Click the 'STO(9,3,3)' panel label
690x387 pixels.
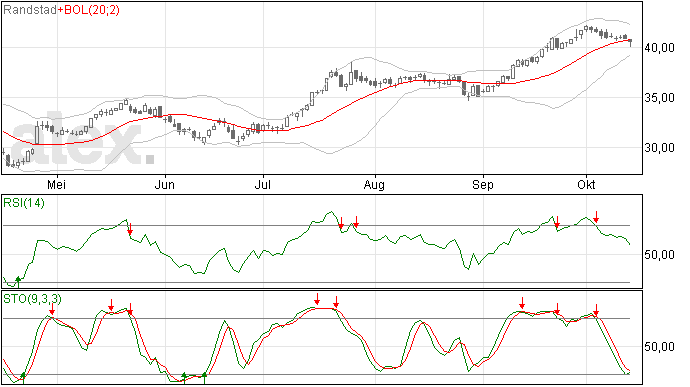[x=32, y=299]
